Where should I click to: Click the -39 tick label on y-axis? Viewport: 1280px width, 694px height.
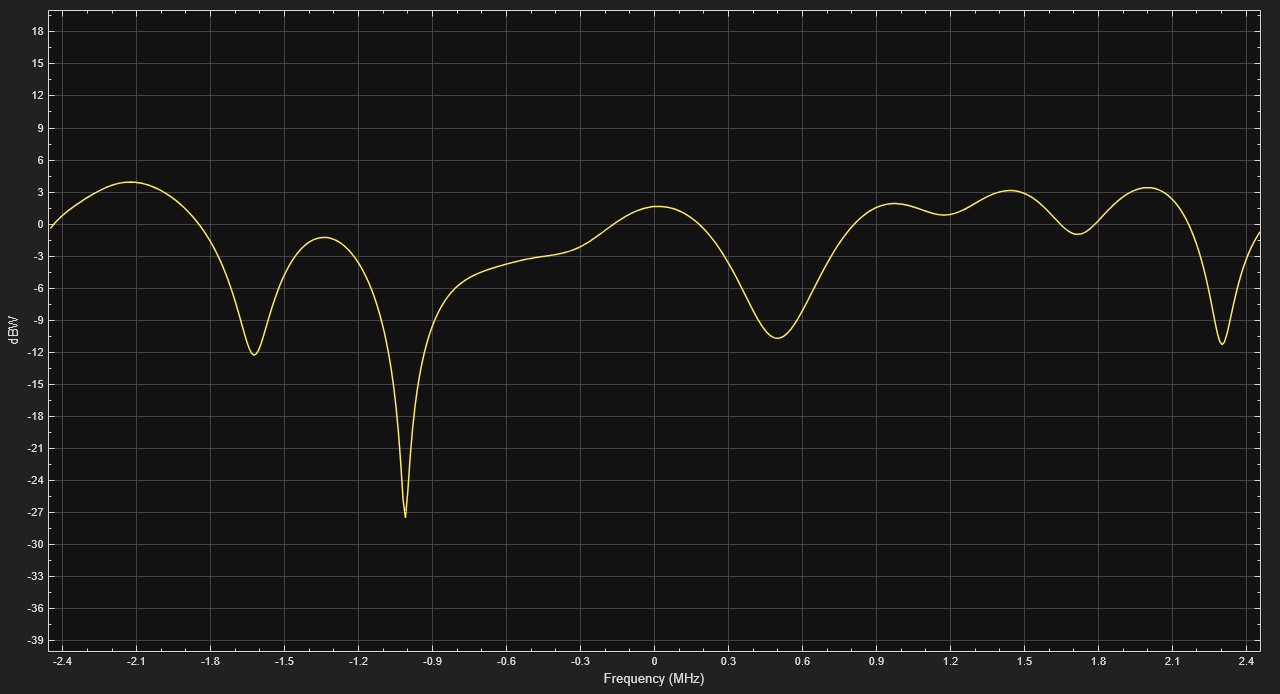pyautogui.click(x=35, y=641)
